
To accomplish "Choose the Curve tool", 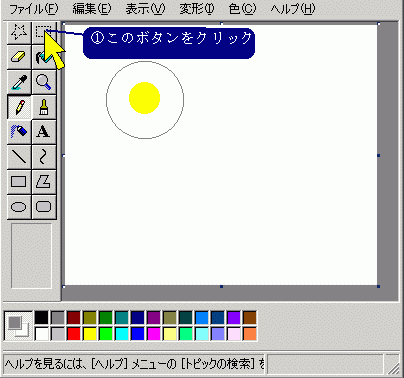I will pyautogui.click(x=44, y=157).
